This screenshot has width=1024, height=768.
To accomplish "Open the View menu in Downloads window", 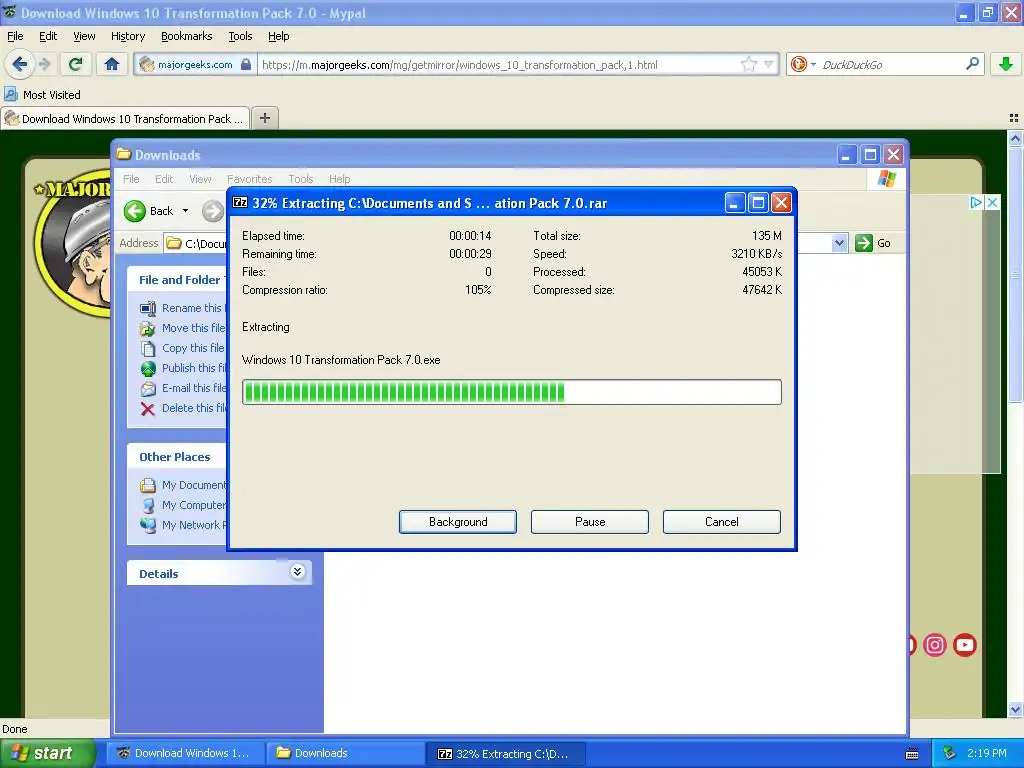I will point(200,179).
